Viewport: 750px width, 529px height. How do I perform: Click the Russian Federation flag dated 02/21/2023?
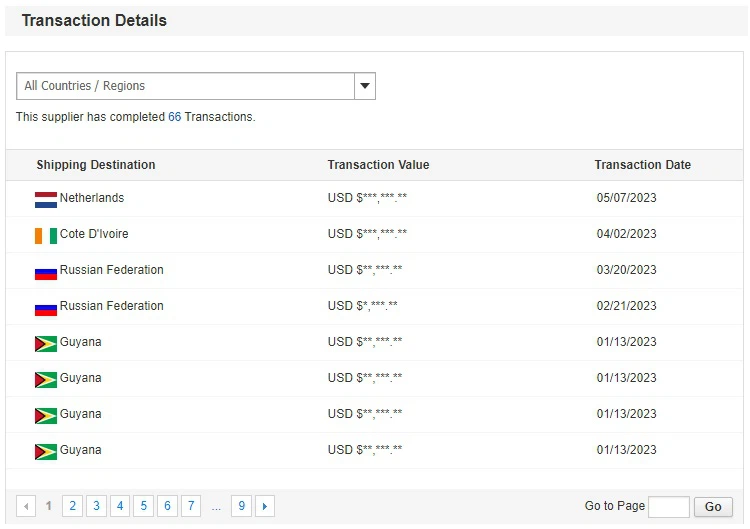coord(46,307)
